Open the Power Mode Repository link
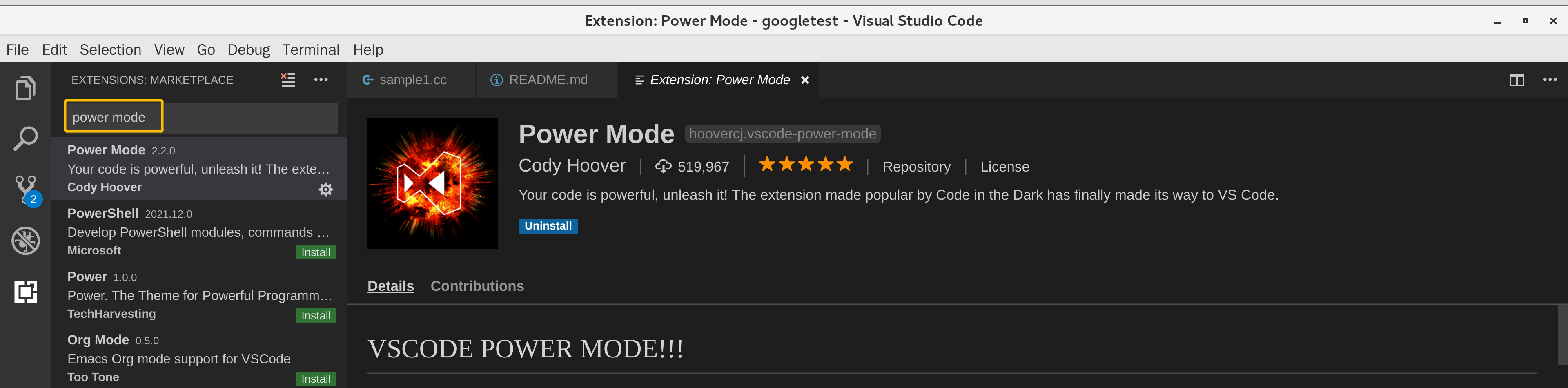This screenshot has height=388, width=1568. pyautogui.click(x=917, y=166)
